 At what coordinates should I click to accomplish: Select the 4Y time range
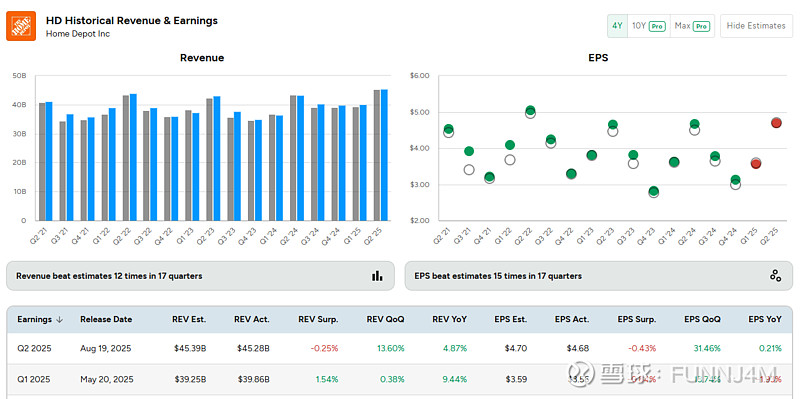click(617, 26)
